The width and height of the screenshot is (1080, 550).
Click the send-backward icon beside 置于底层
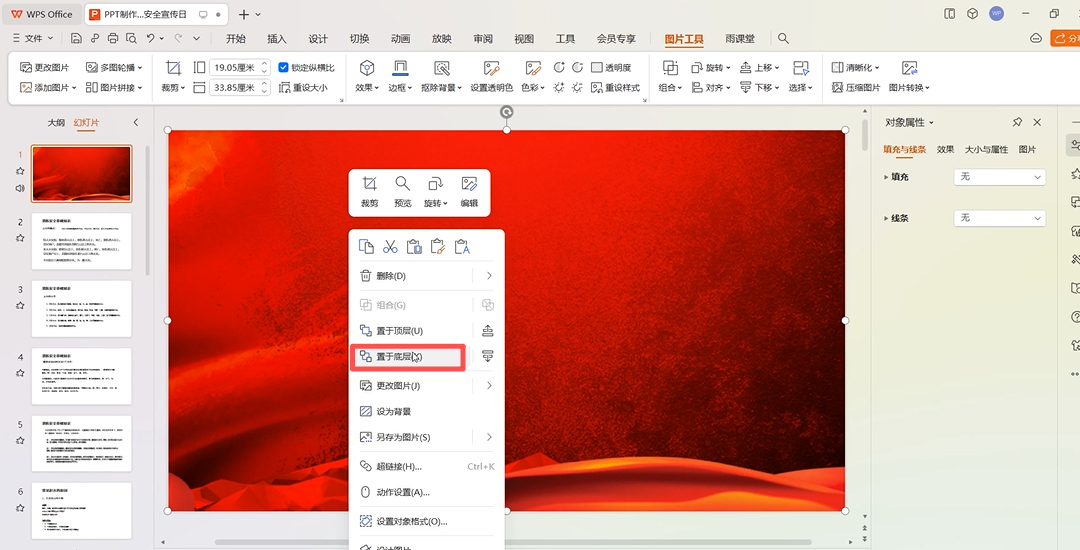(x=488, y=356)
